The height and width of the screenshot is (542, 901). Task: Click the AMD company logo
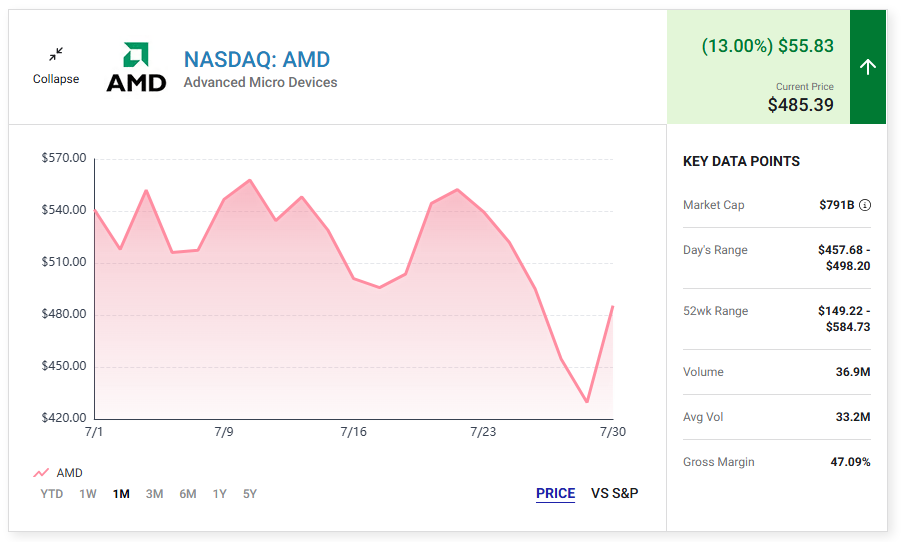point(136,67)
